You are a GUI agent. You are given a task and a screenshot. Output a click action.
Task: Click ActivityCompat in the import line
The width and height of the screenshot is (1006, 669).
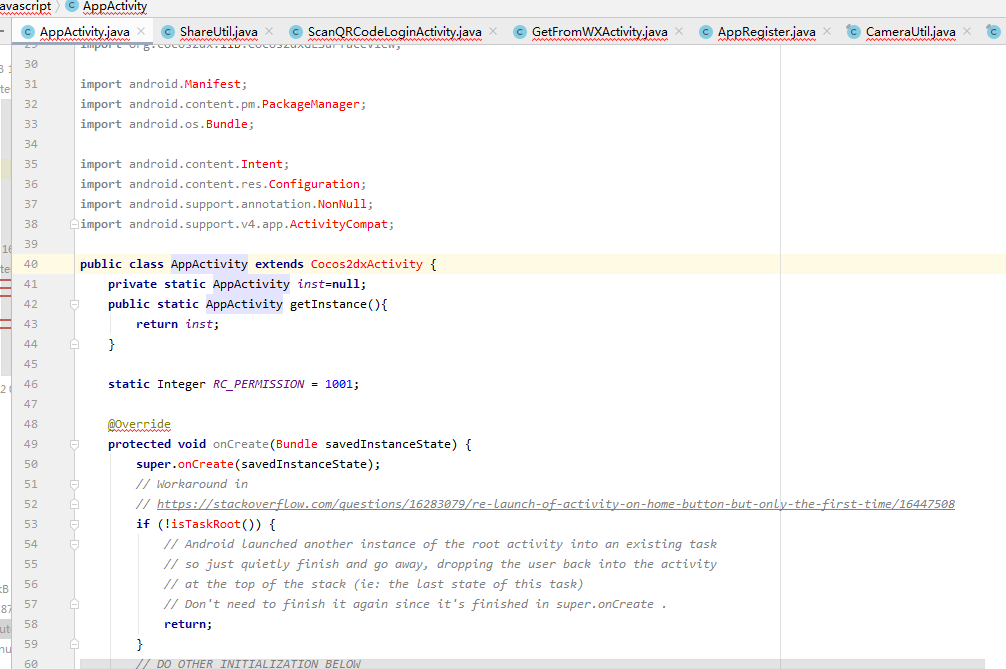(x=339, y=224)
